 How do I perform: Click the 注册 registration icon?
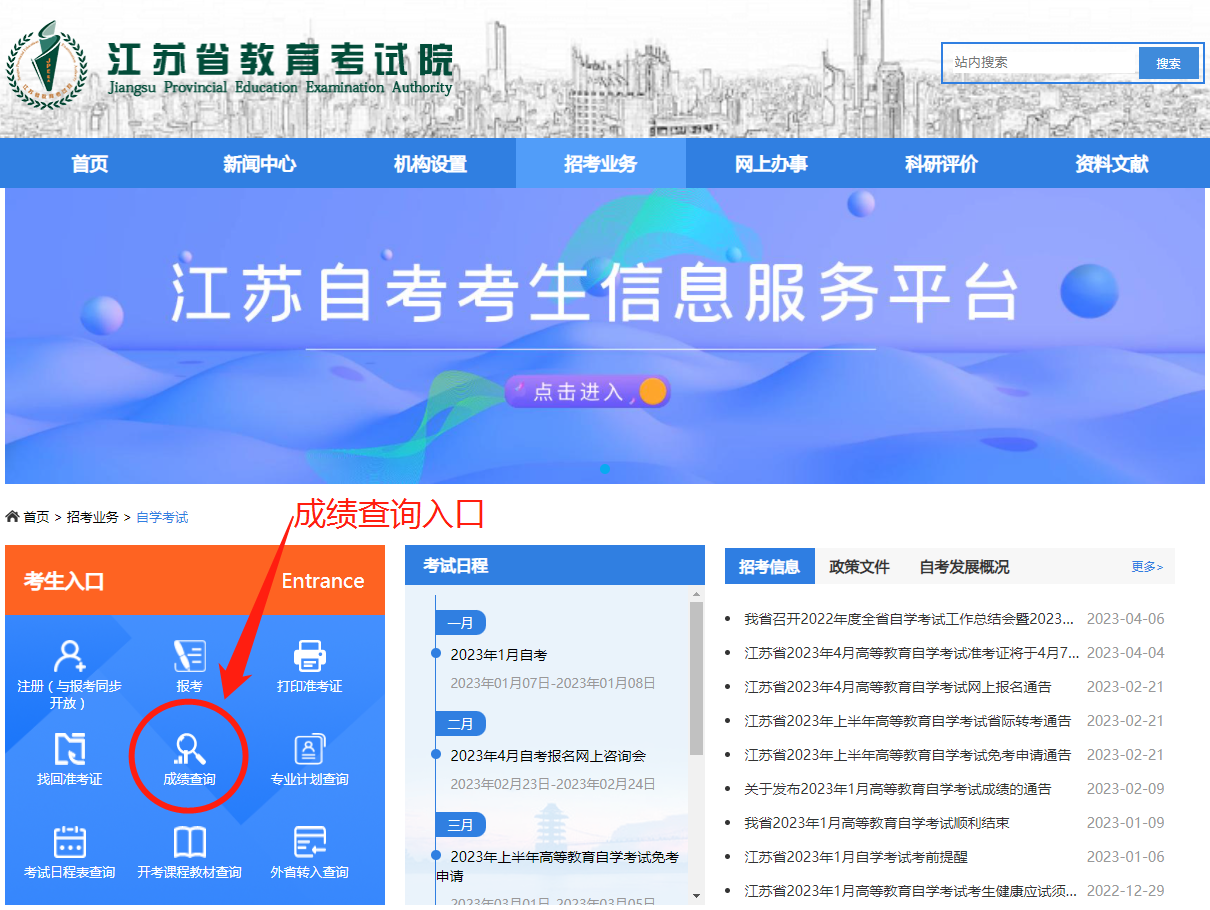pyautogui.click(x=70, y=657)
